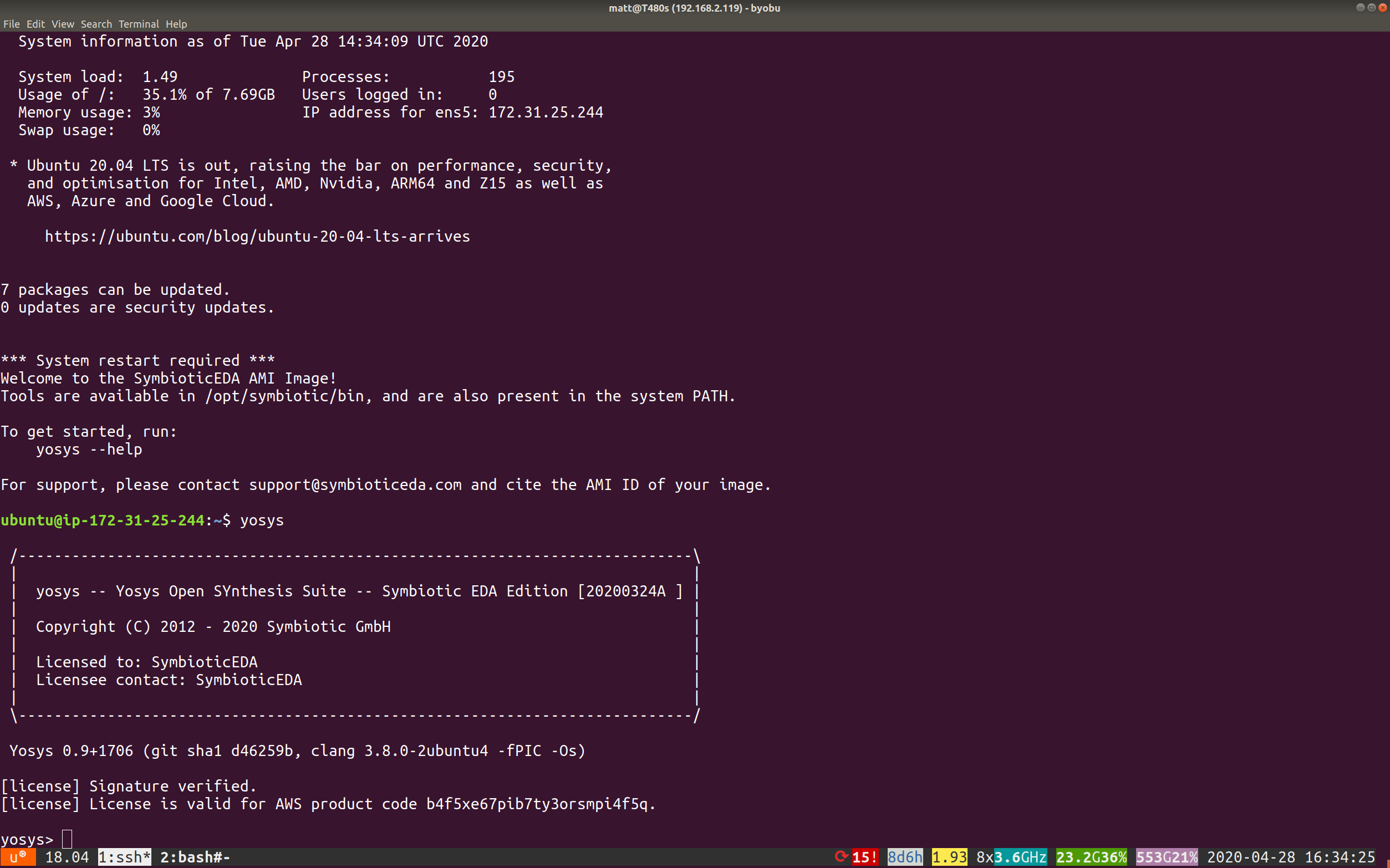Click the yosys> prompt cursor

67,839
